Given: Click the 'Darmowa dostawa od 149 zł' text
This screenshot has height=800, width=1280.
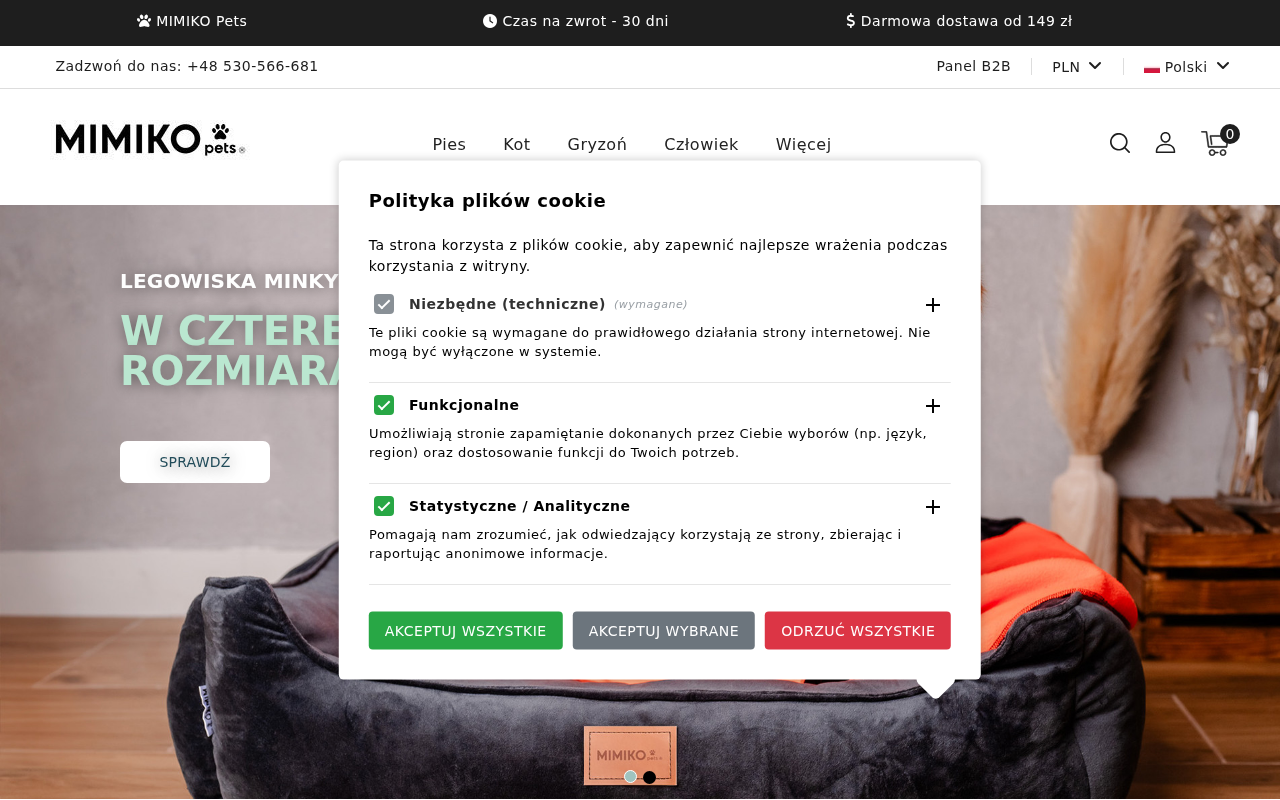Looking at the screenshot, I should click(966, 21).
